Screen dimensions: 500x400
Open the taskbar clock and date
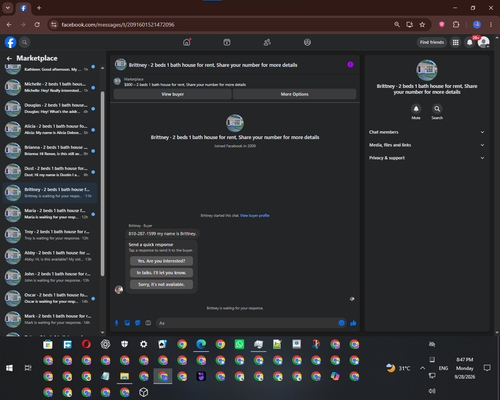(465, 368)
